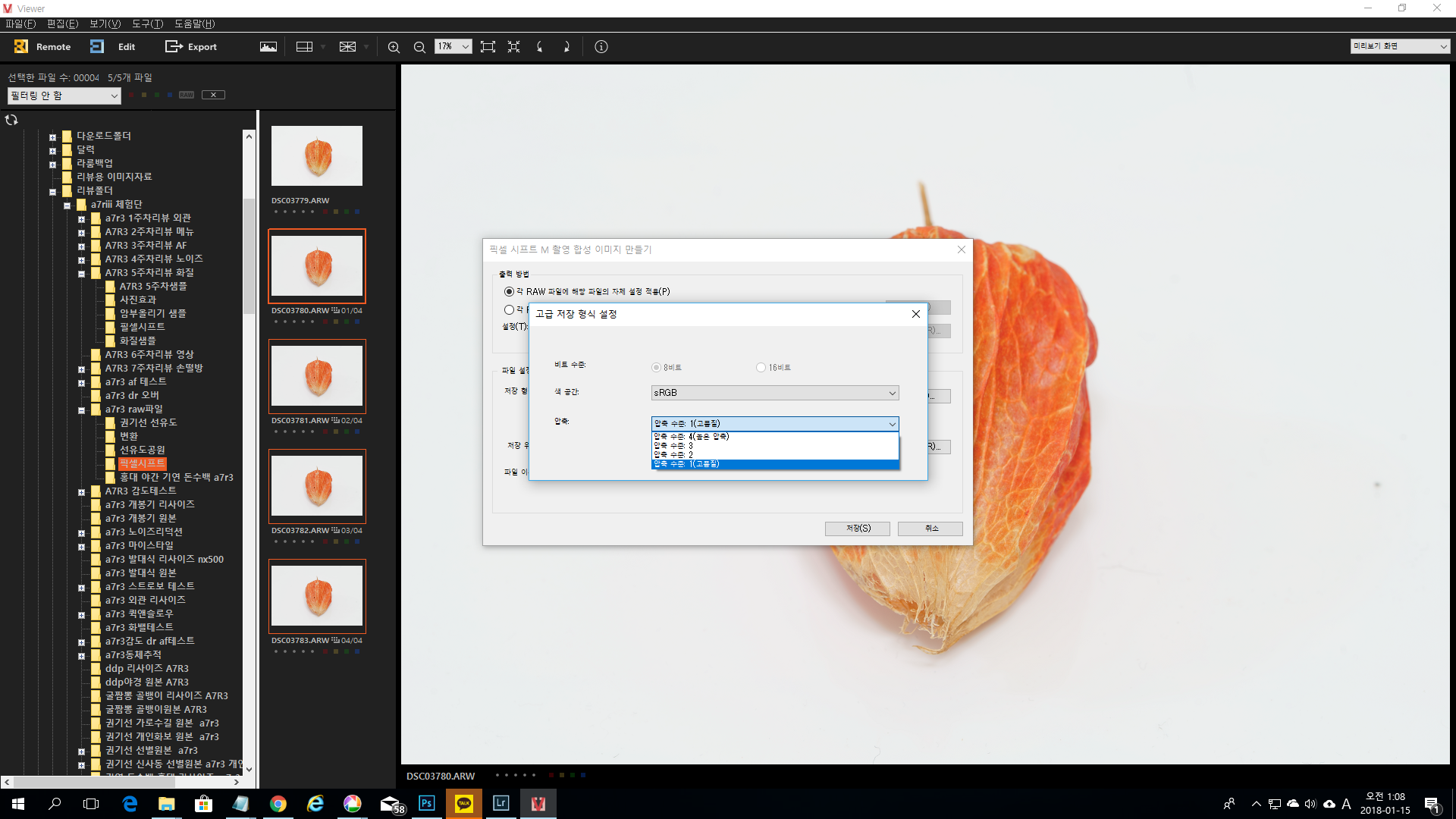
Task: Show the histogram display icon
Action: coord(268,46)
